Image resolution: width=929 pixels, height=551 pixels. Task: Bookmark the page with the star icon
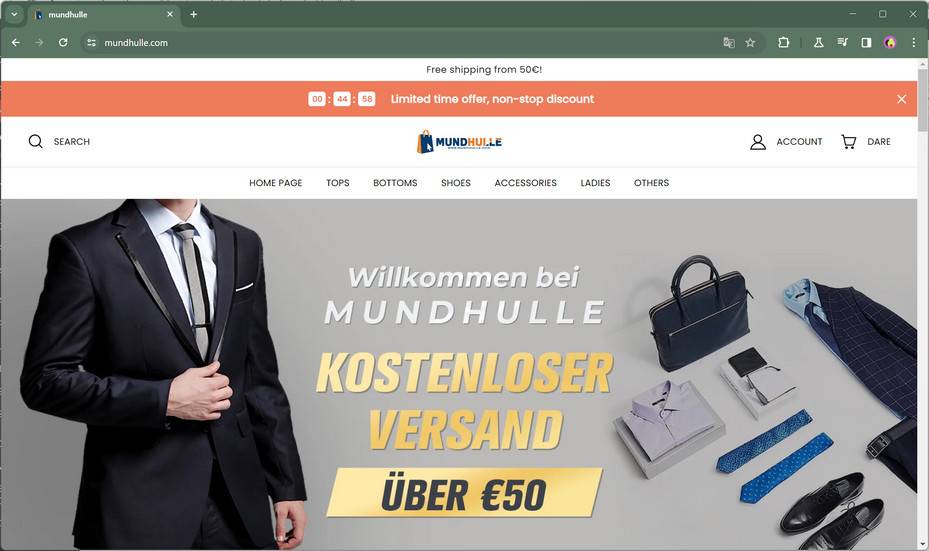tap(750, 43)
